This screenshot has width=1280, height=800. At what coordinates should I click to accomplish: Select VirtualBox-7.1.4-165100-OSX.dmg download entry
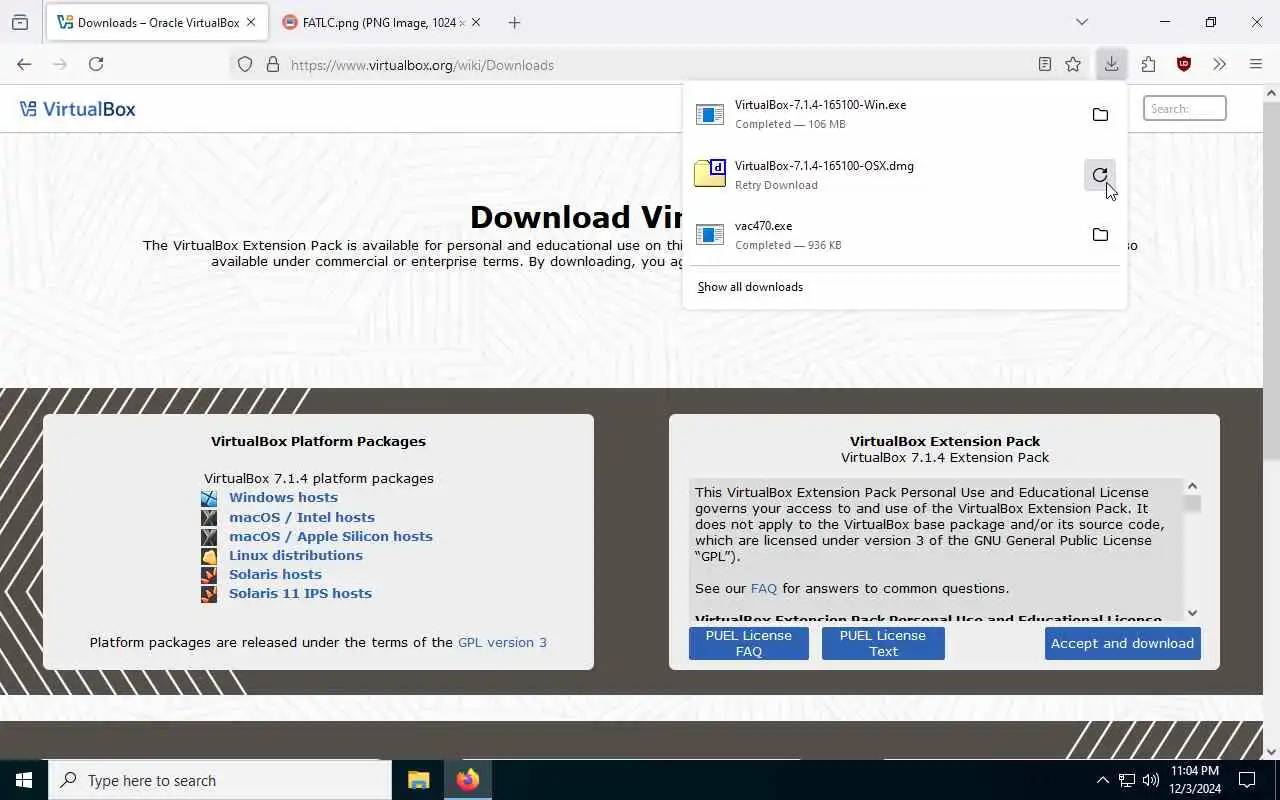click(885, 175)
